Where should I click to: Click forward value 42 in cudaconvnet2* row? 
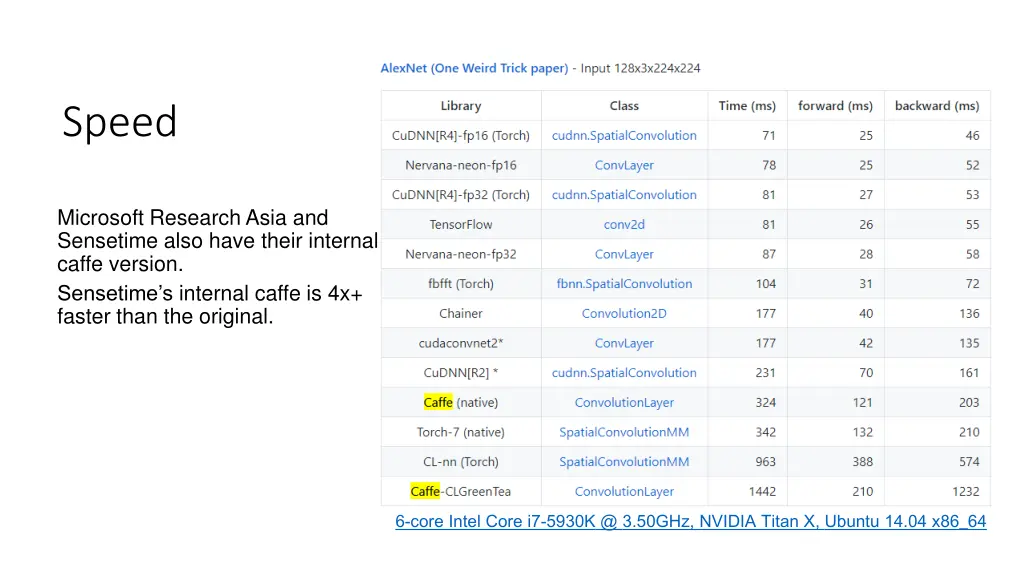[866, 343]
